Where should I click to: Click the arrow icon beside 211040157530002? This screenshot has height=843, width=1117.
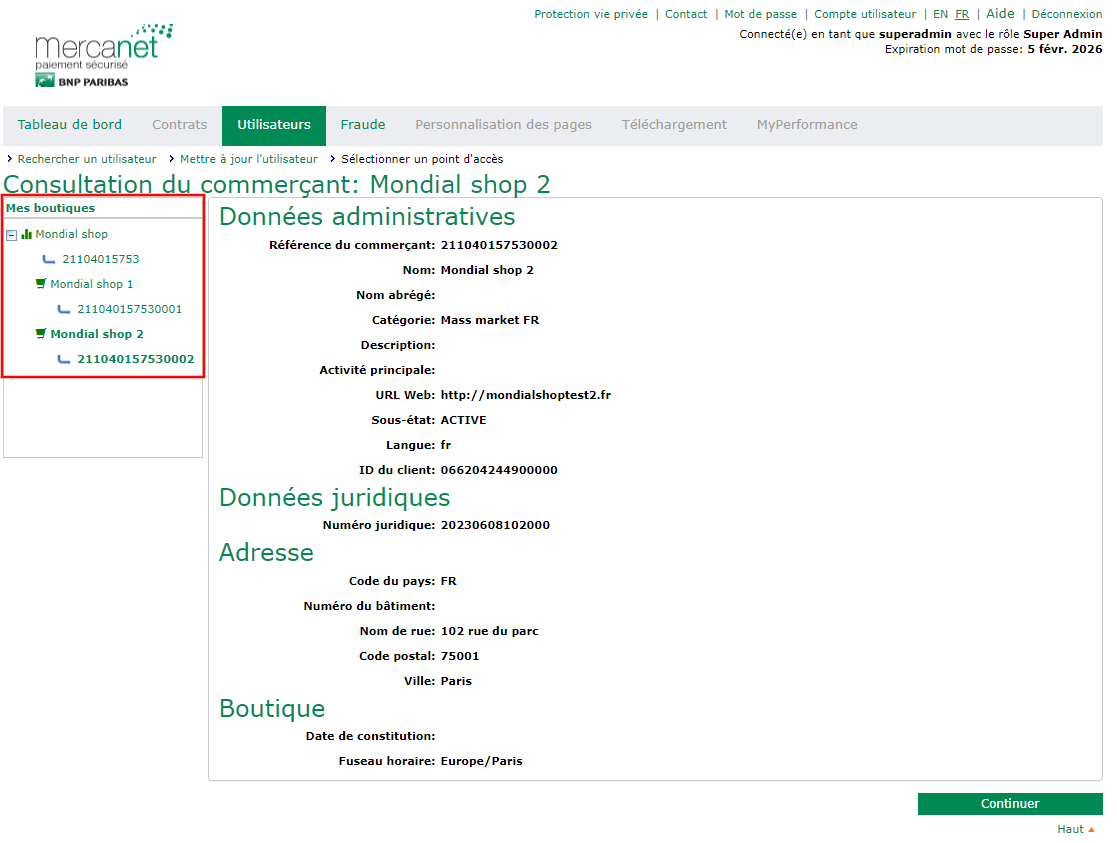[x=64, y=359]
